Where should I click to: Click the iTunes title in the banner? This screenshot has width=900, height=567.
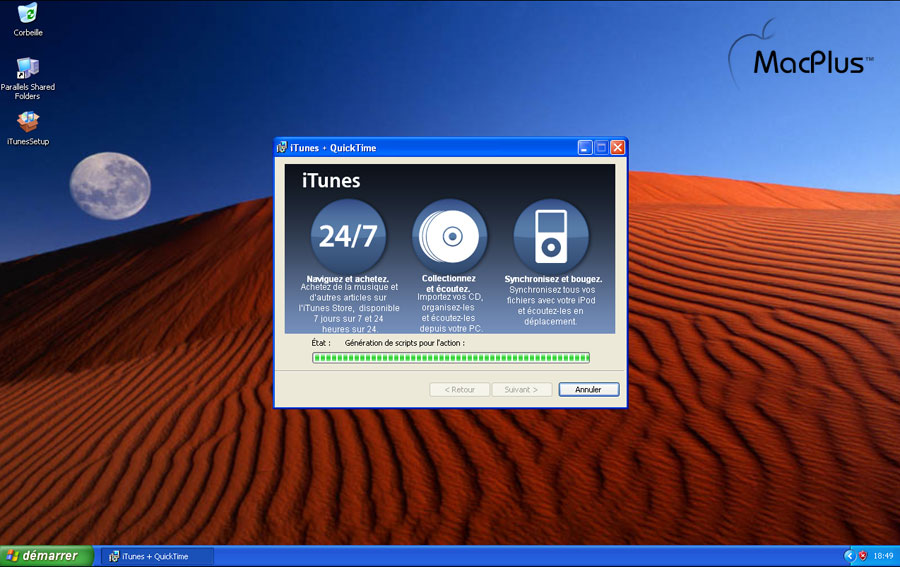coord(331,180)
